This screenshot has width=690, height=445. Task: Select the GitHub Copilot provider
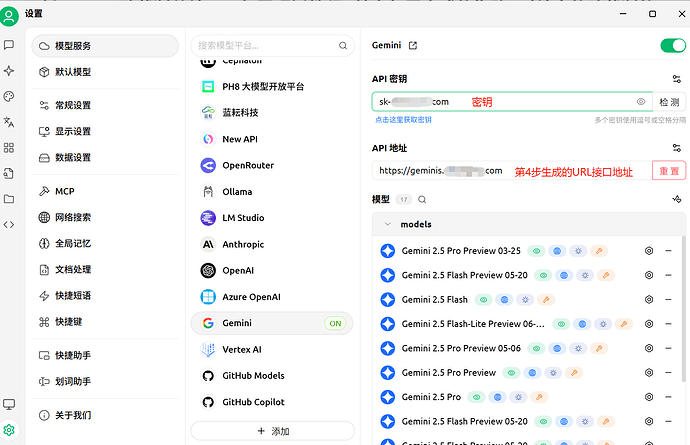pyautogui.click(x=272, y=402)
